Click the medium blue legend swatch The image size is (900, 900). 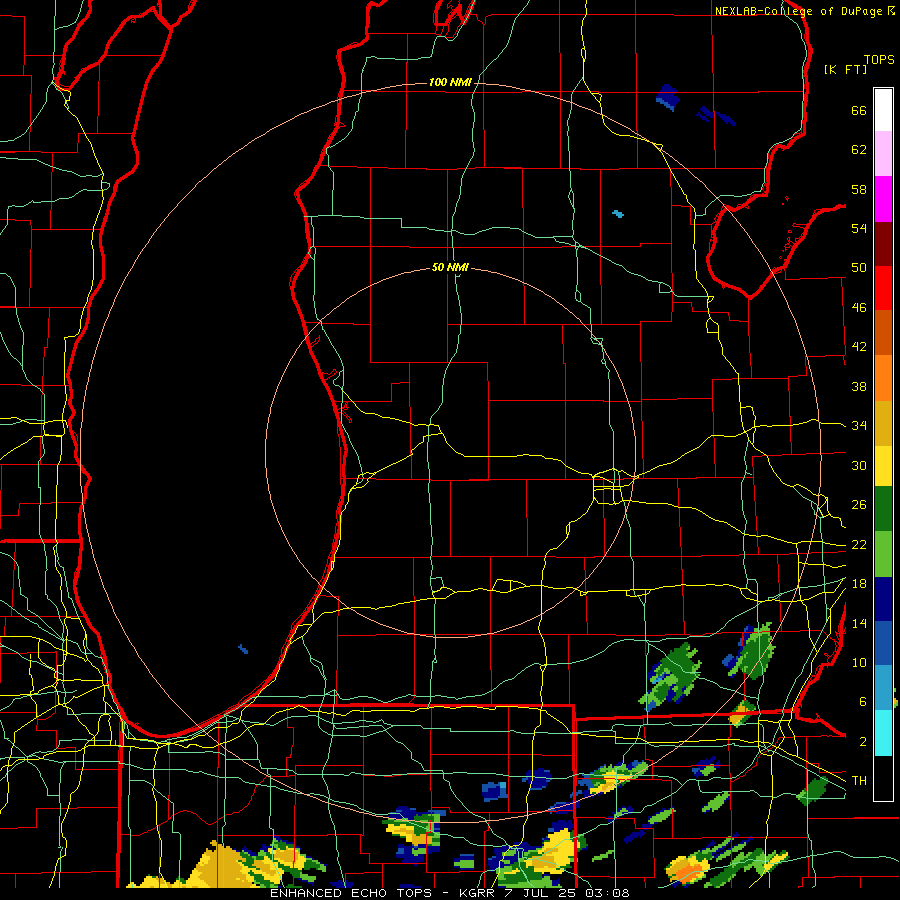[883, 643]
